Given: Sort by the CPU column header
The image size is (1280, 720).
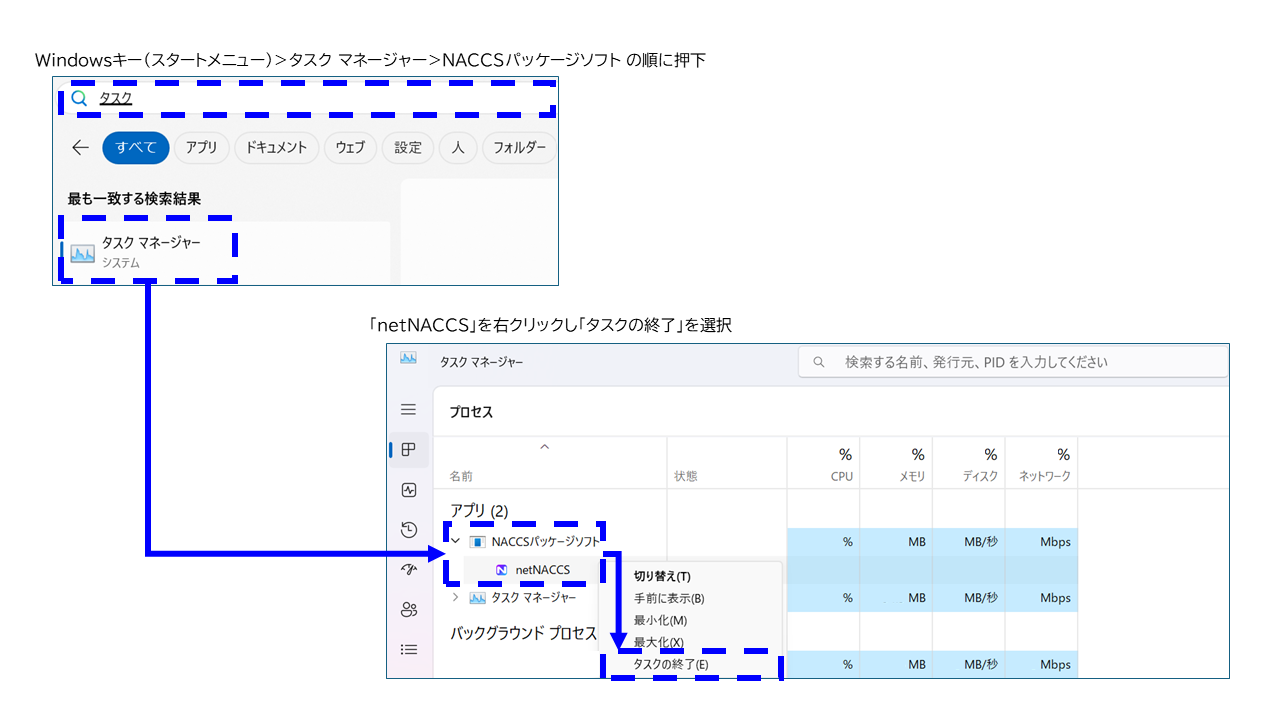Looking at the screenshot, I should pos(841,465).
